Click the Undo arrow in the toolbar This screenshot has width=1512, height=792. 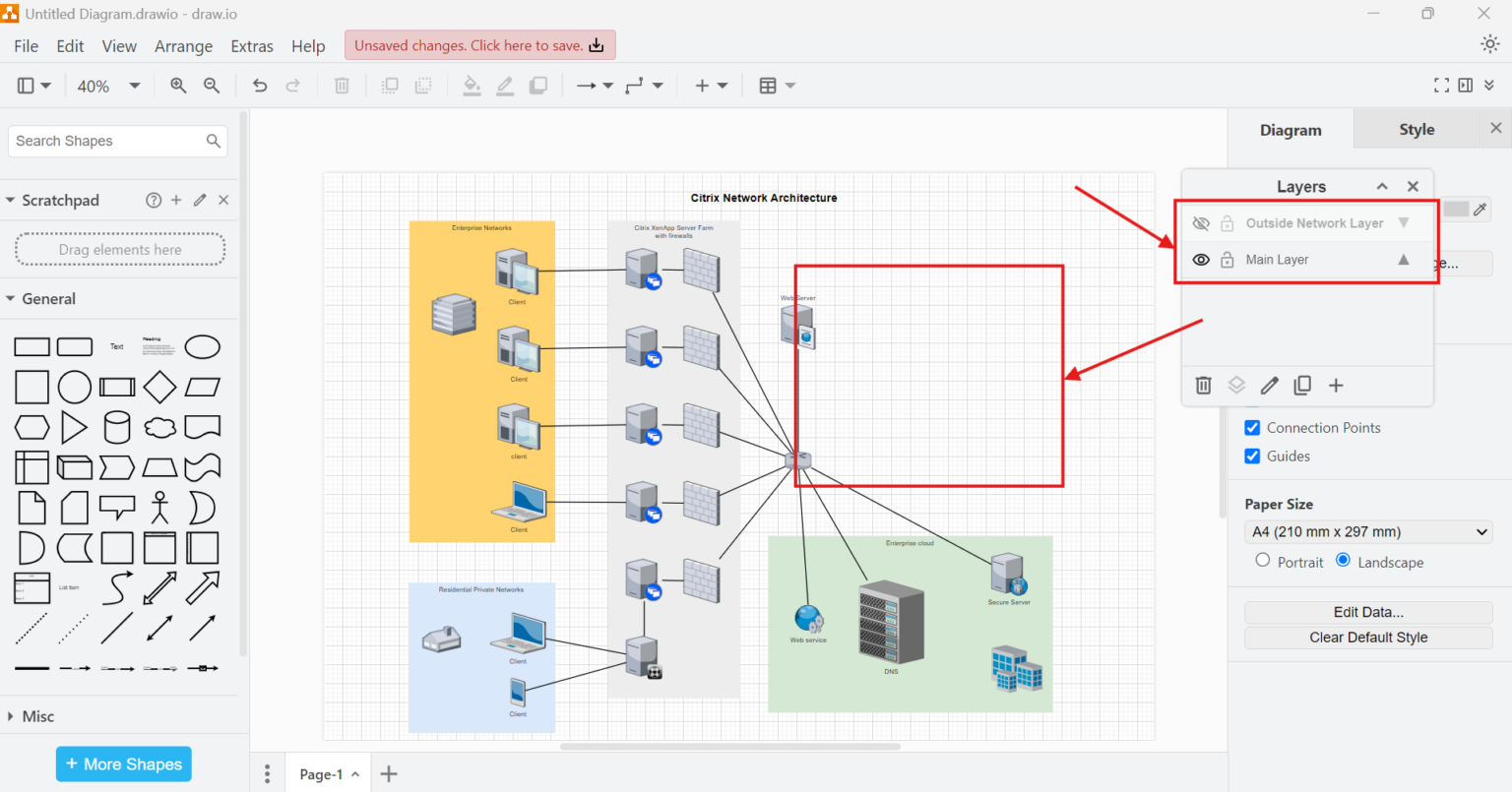259,86
